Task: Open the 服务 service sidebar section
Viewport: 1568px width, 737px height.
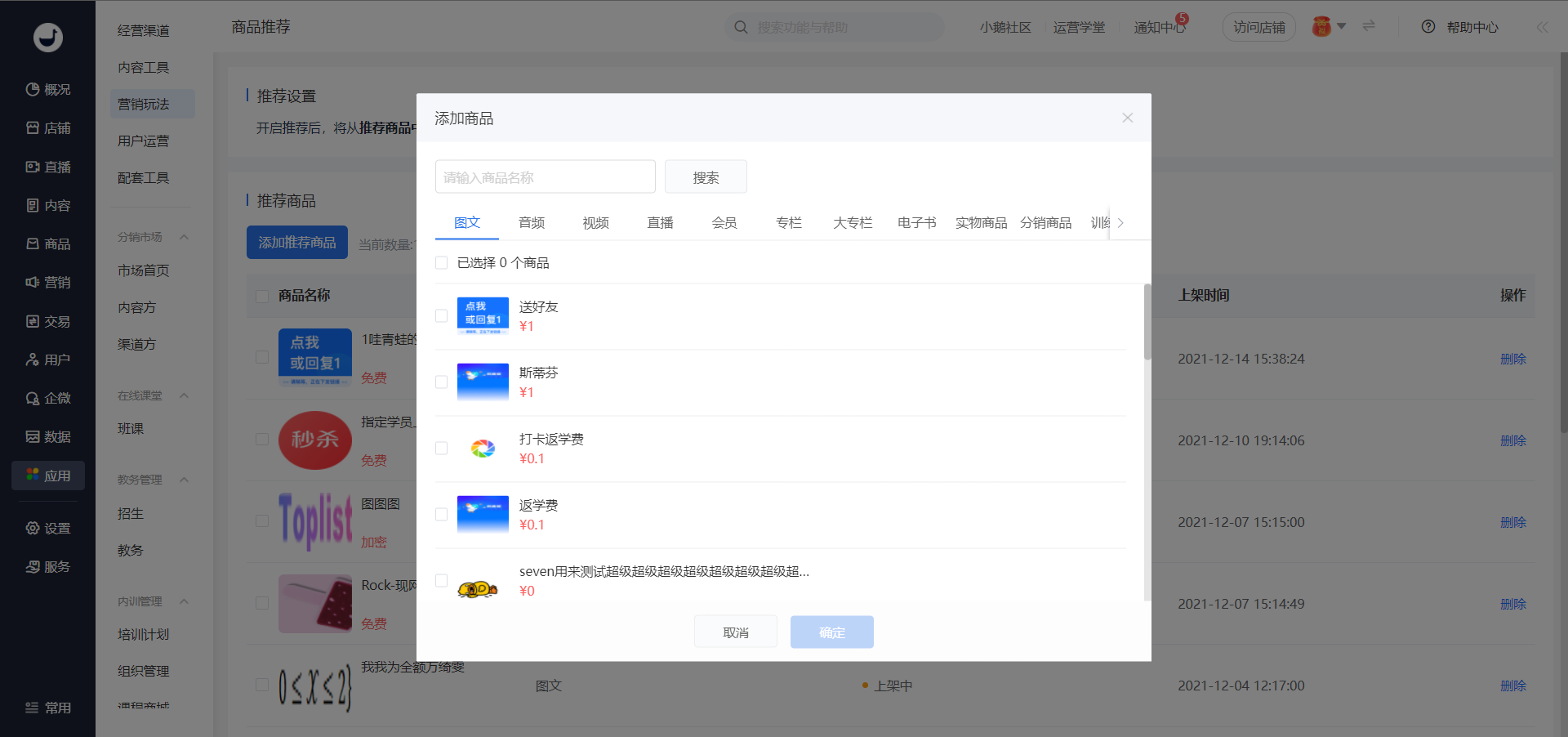Action: coord(47,566)
